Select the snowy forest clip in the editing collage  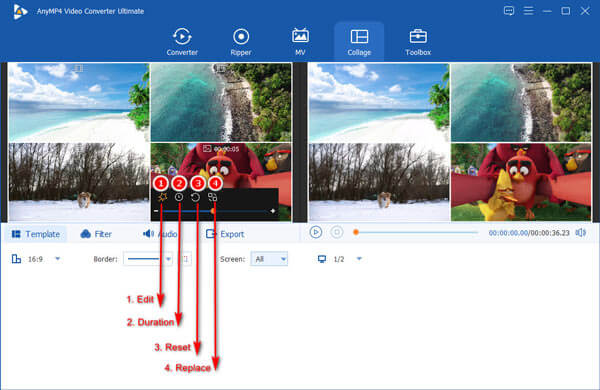click(78, 182)
